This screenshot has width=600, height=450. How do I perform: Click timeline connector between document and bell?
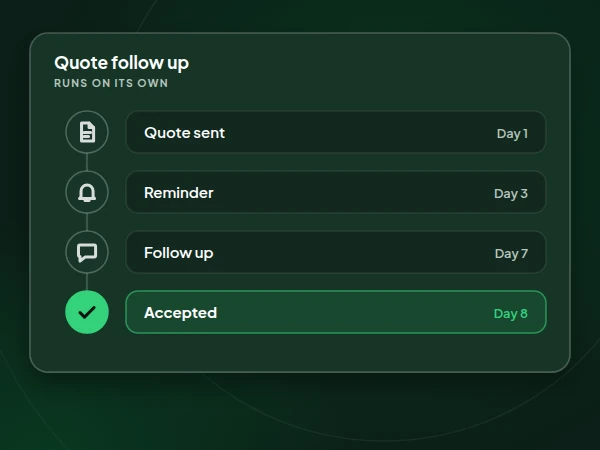point(87,162)
